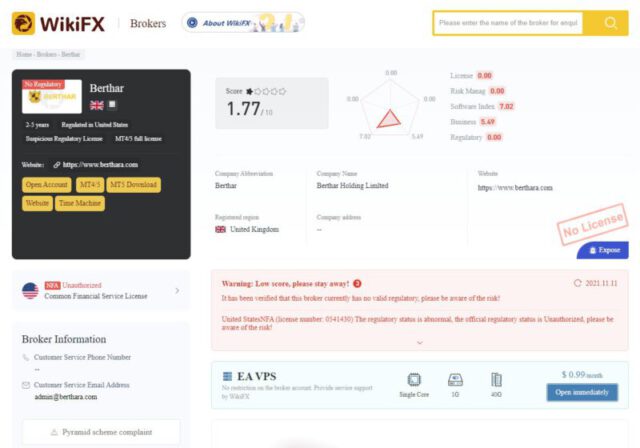Click the 1G memory icon
This screenshot has width=640, height=448.
[x=455, y=379]
